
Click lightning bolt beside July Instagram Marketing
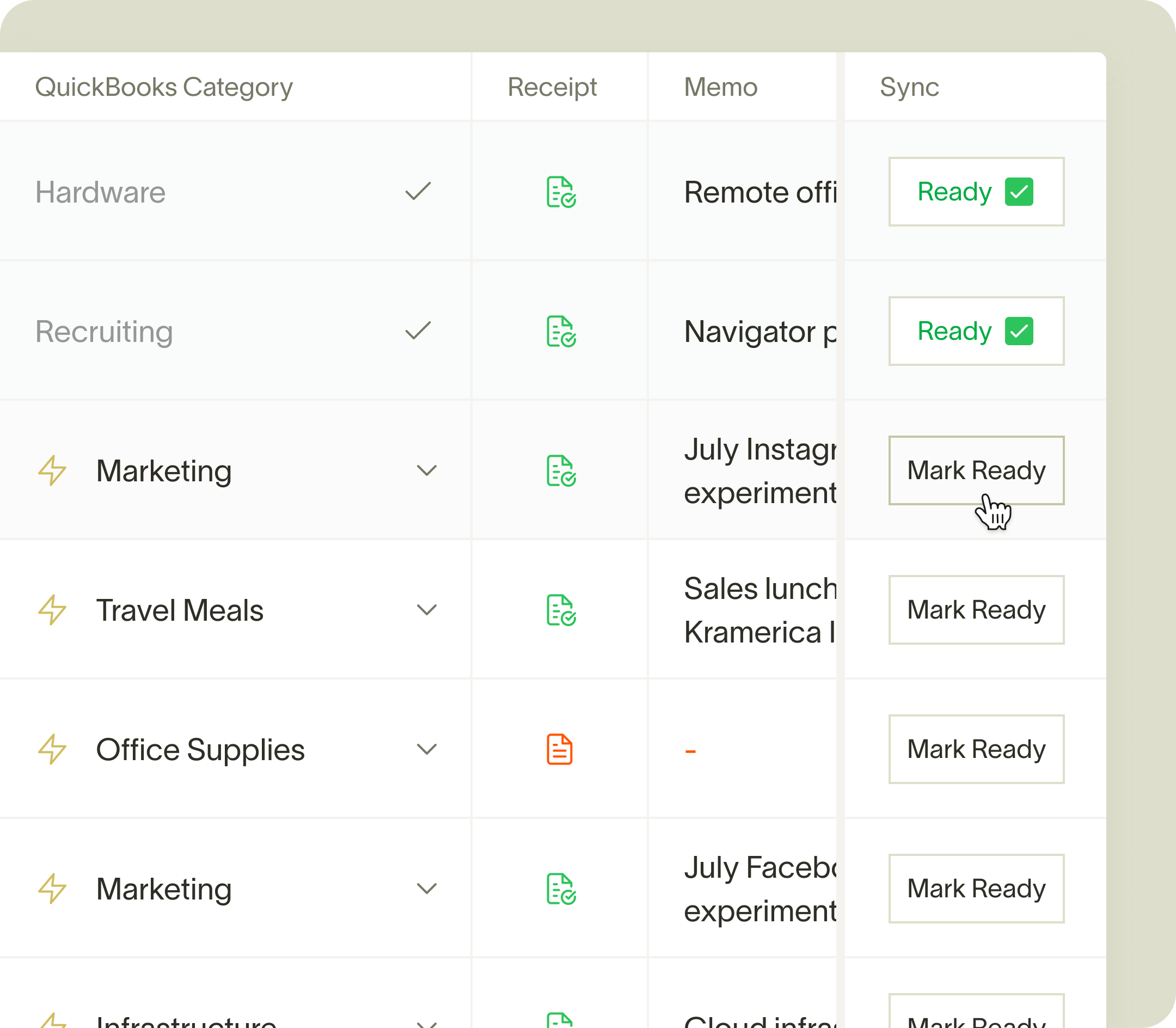click(x=52, y=470)
